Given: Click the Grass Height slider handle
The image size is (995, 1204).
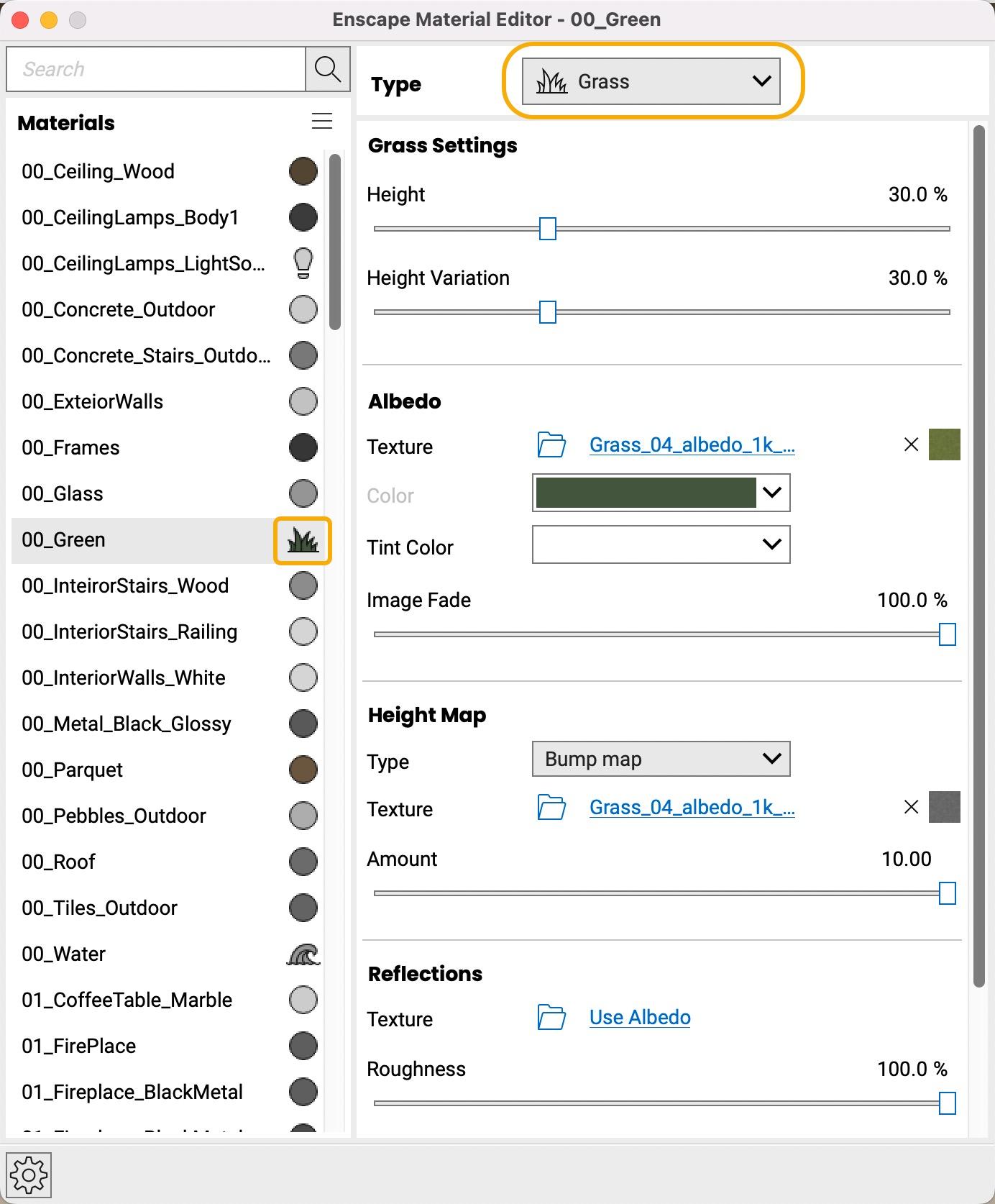Looking at the screenshot, I should pos(548,229).
